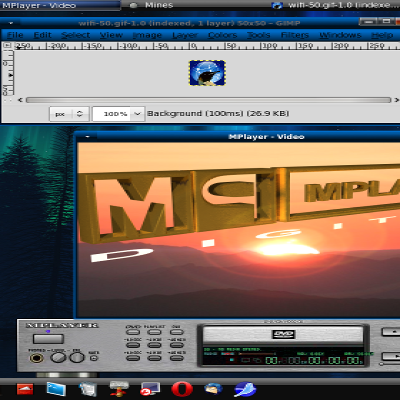Open the Tools menu in GIMP

[258, 35]
